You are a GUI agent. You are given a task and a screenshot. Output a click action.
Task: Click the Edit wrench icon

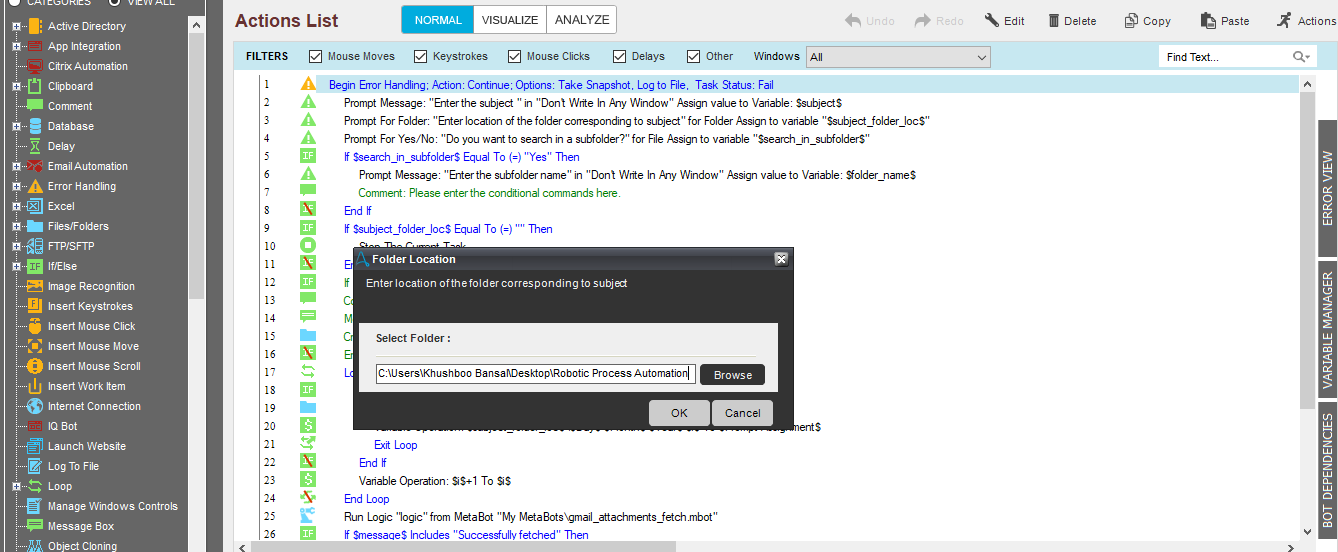(992, 21)
